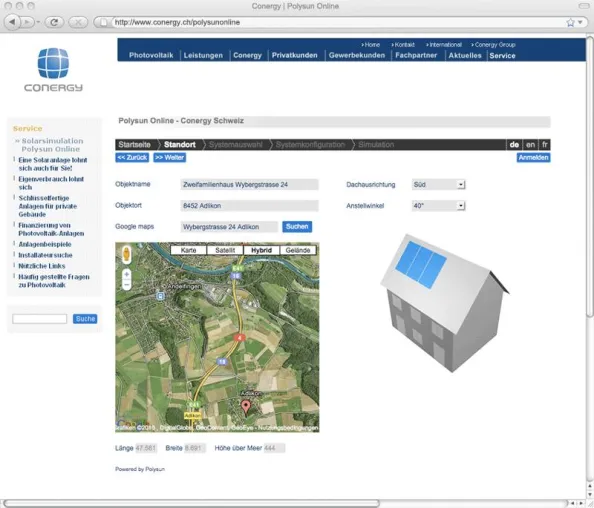The image size is (594, 508).
Task: Open 'Schlüsselfertige Anlagen für private Gebäude' link
Action: point(48,206)
